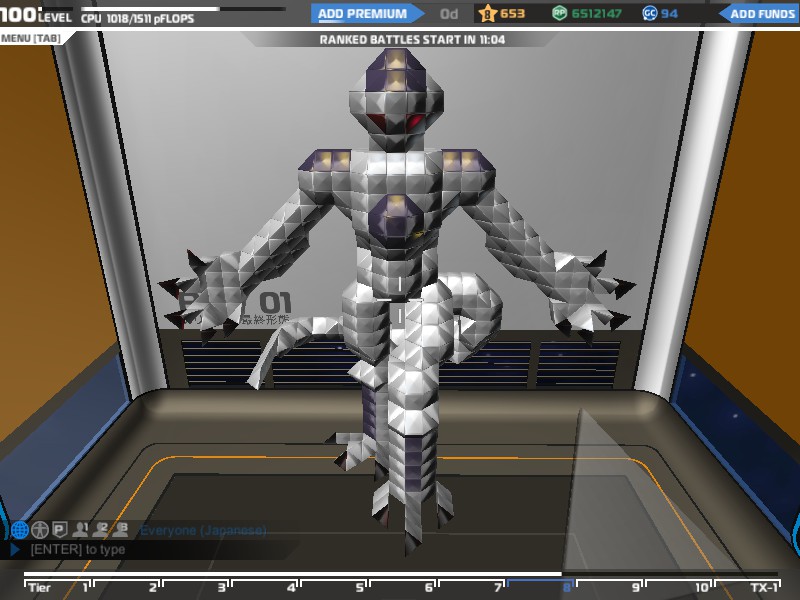Click the blue GC currency icon
800x600 pixels.
coord(649,13)
